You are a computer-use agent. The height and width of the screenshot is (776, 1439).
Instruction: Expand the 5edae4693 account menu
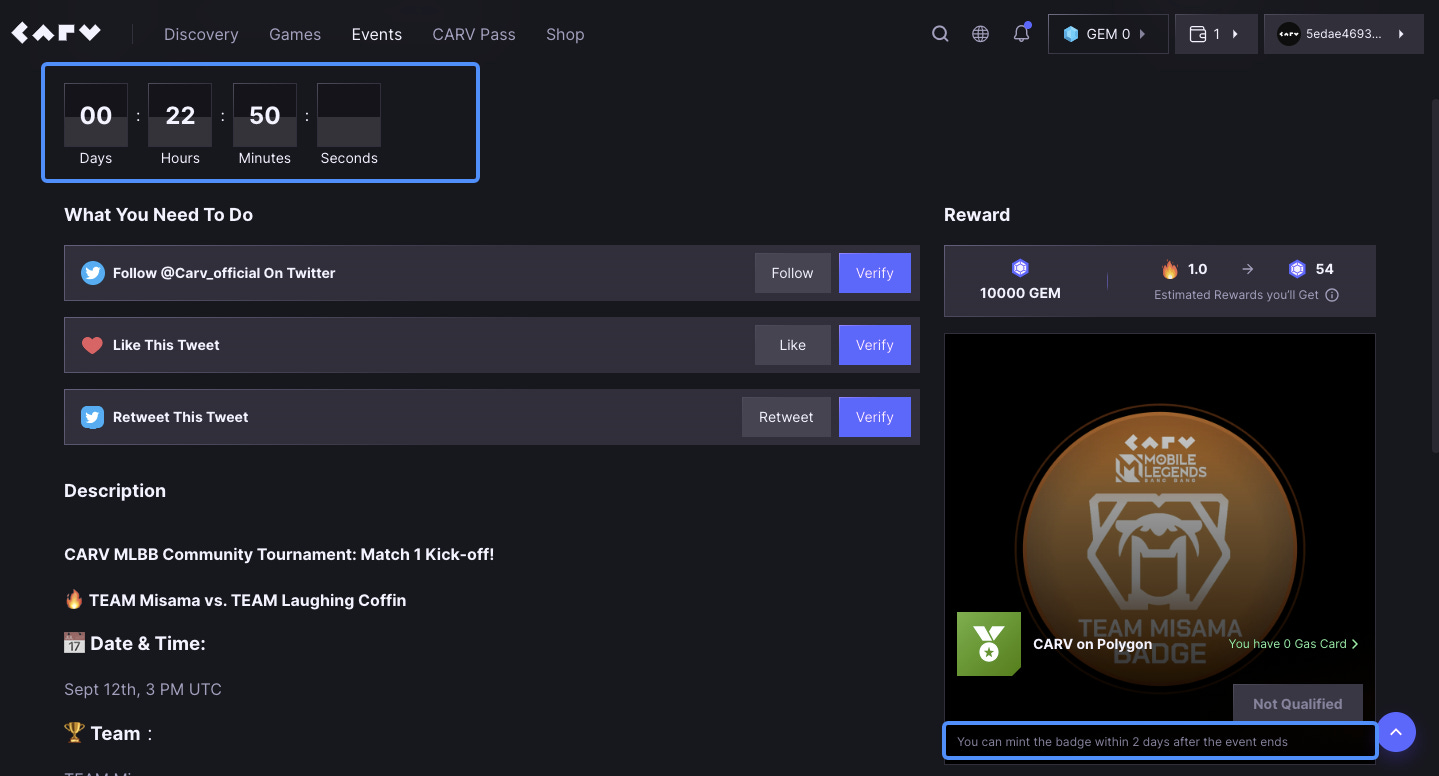click(1343, 34)
